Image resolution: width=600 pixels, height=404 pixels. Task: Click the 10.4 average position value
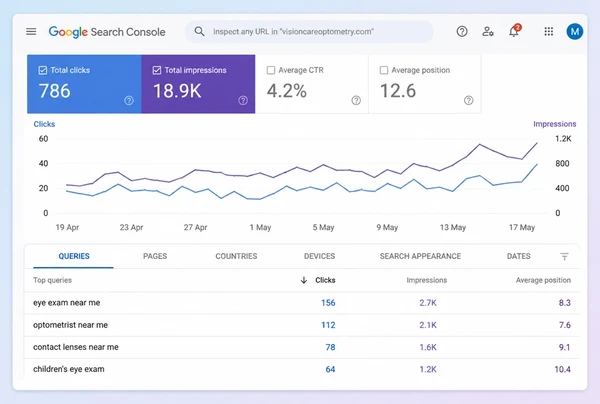(562, 369)
